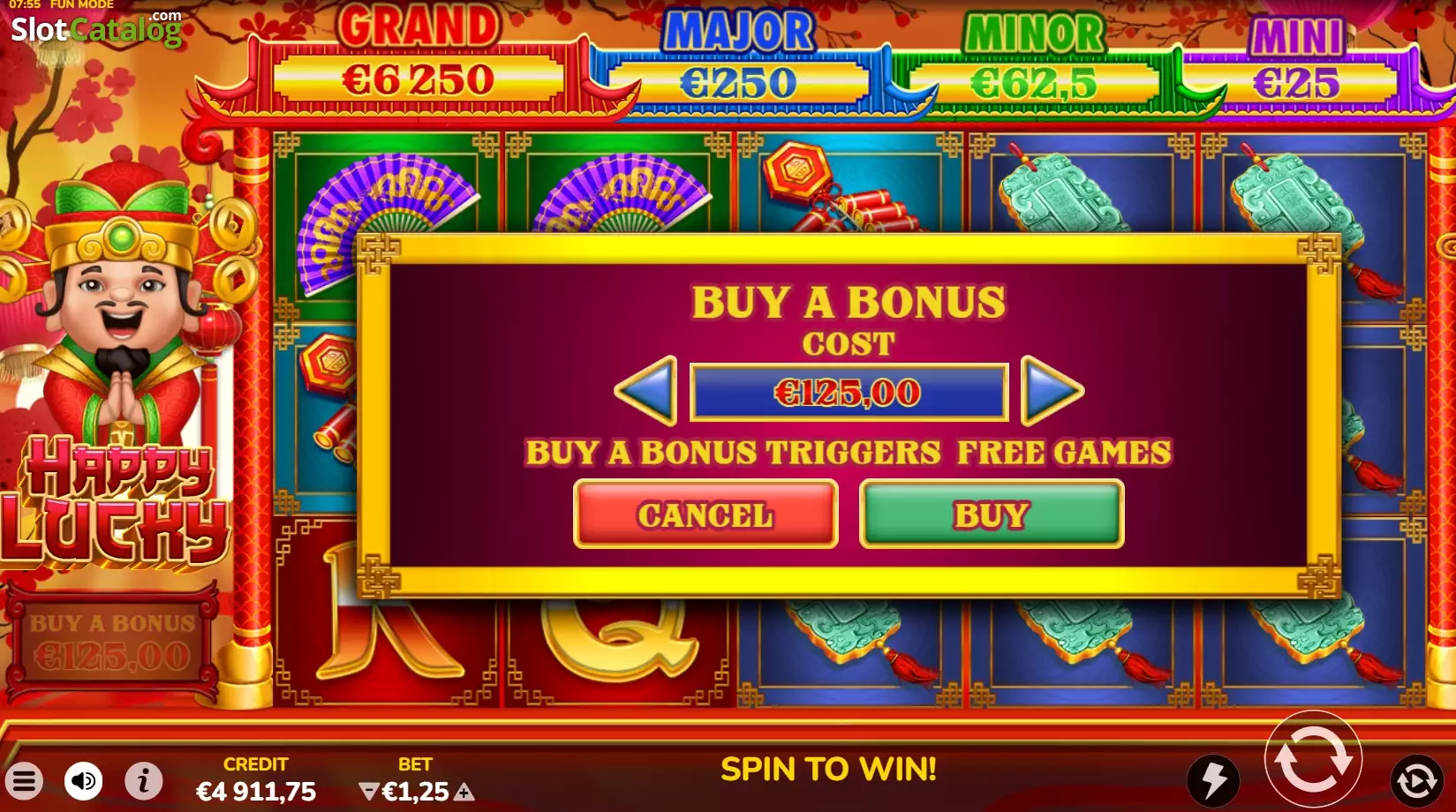Decrease bet with down triangle
The height and width of the screenshot is (812, 1456).
[369, 792]
